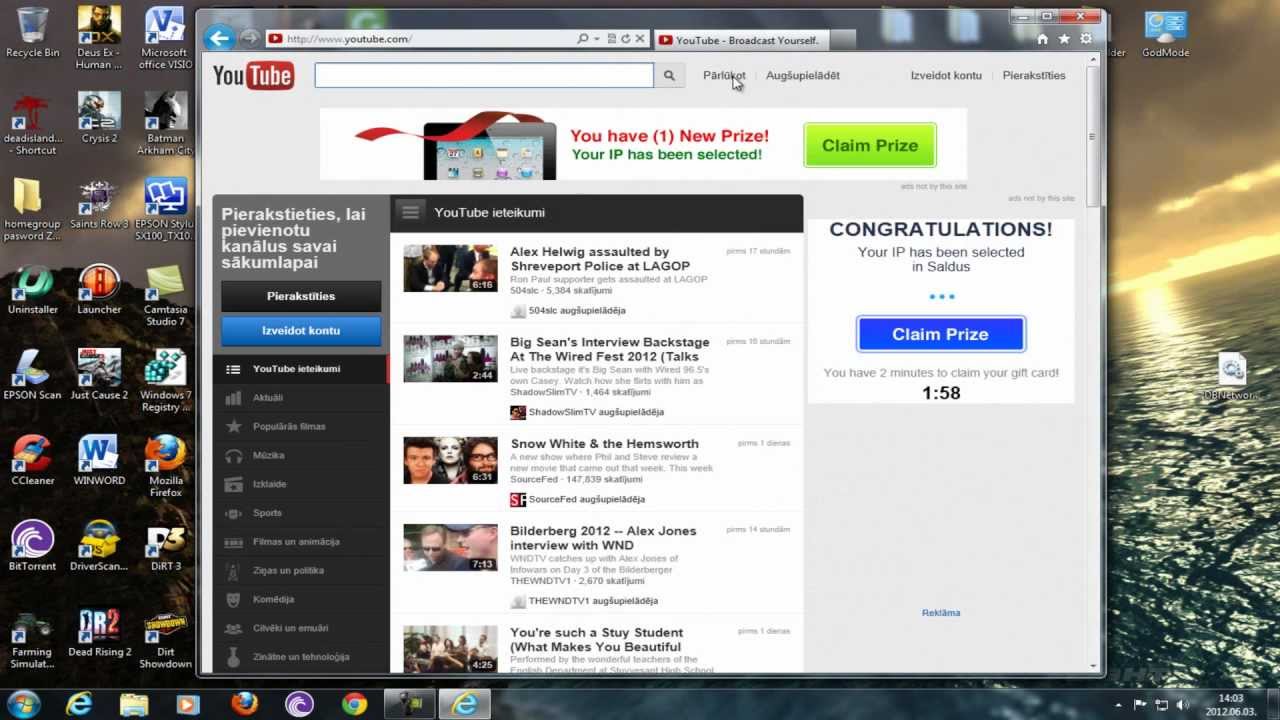
Task: Select Ziņas un politika category
Action: pos(301,571)
